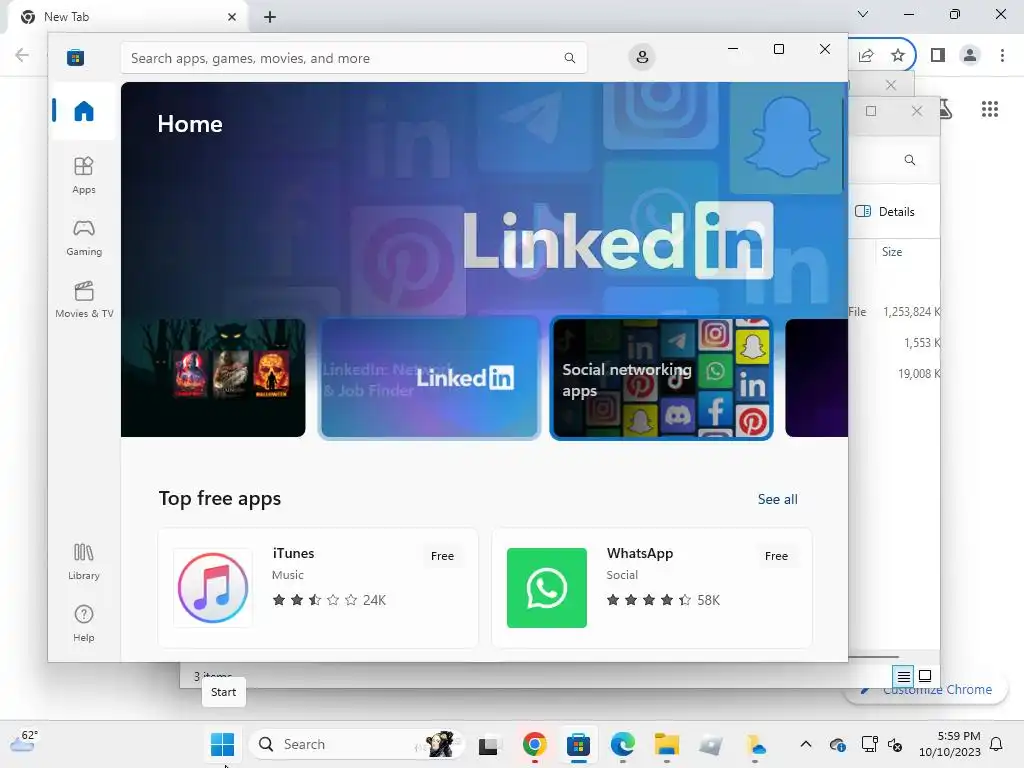Click the volume muted tray icon
The width and height of the screenshot is (1024, 768).
(x=895, y=744)
